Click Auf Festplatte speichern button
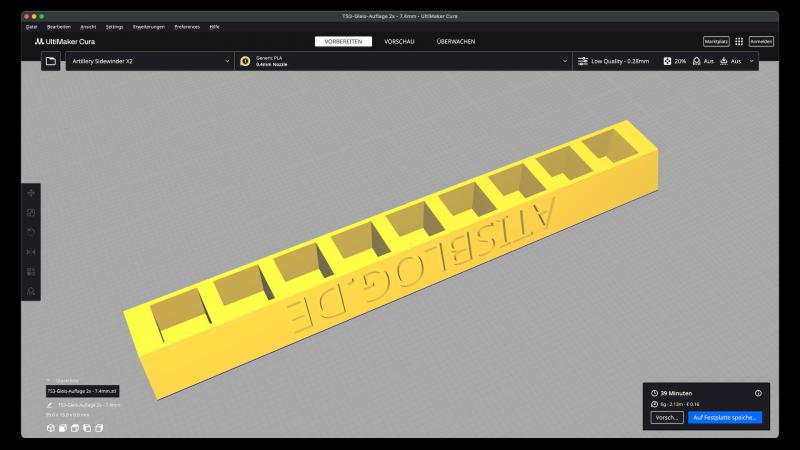Image resolution: width=800 pixels, height=450 pixels. (725, 417)
